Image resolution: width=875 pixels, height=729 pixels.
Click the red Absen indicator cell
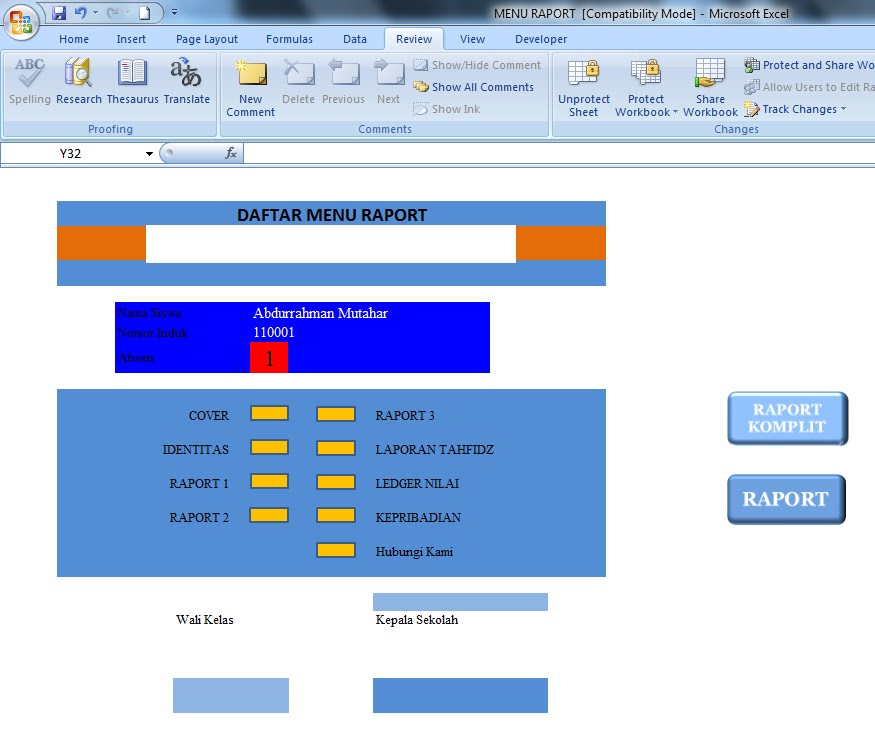(x=268, y=355)
